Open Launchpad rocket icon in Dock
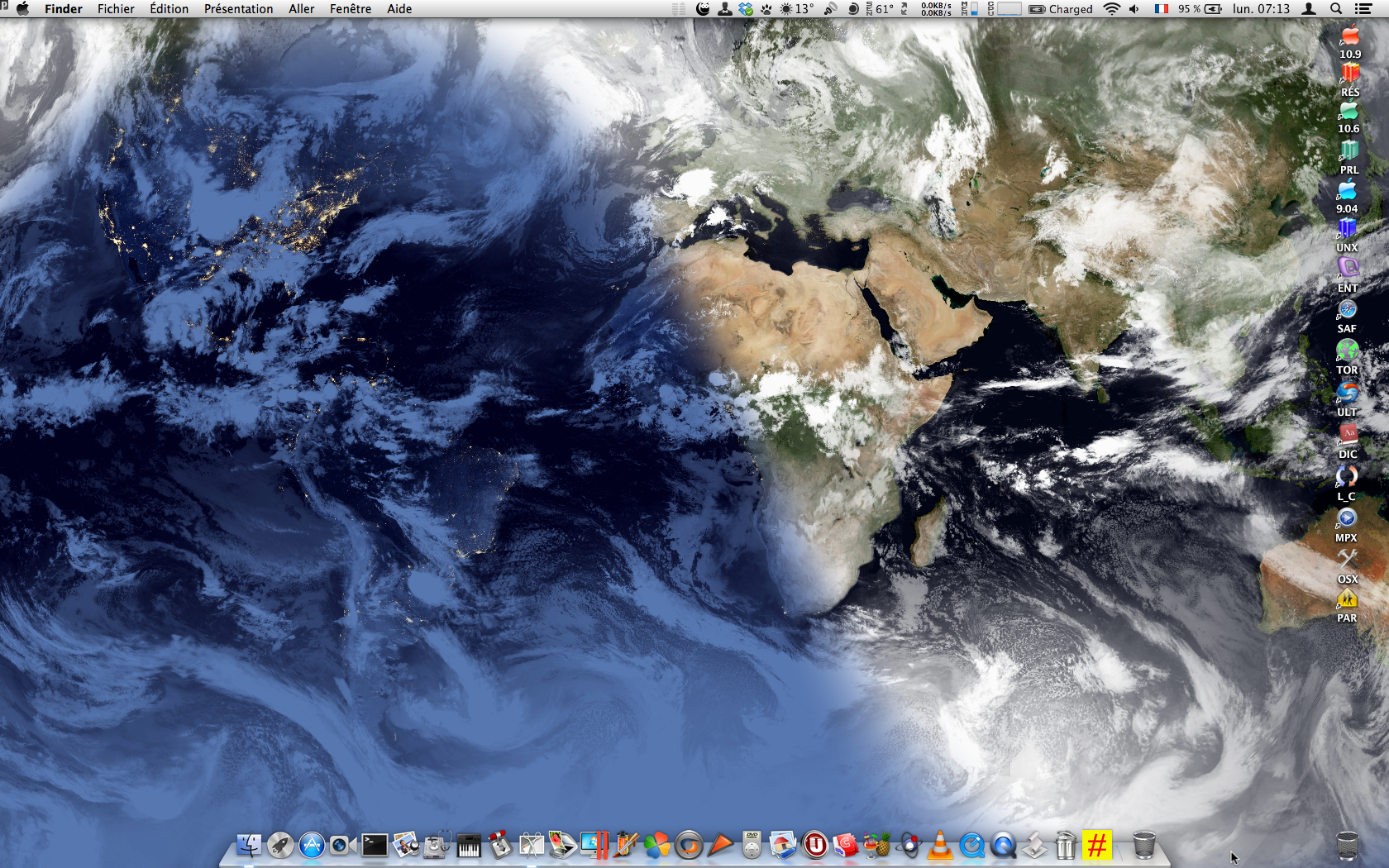 [x=280, y=845]
